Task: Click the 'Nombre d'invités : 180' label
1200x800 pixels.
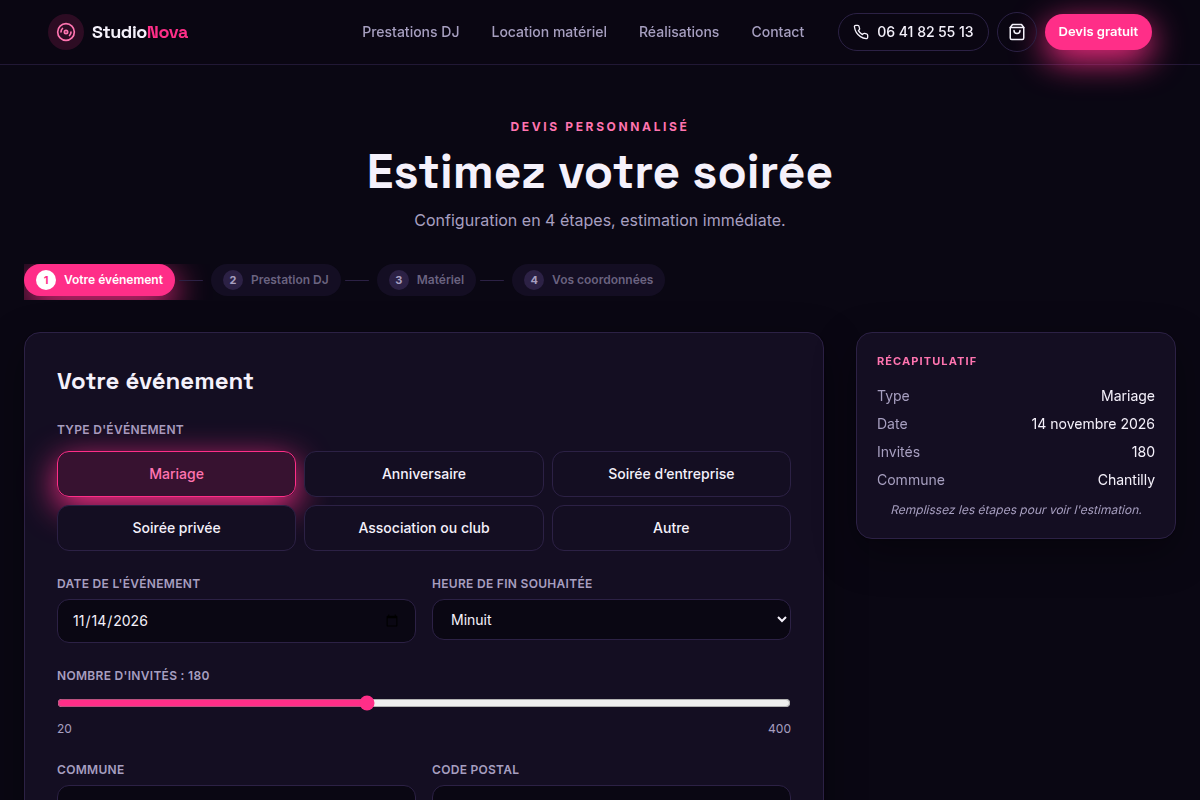Action: pyautogui.click(x=133, y=676)
